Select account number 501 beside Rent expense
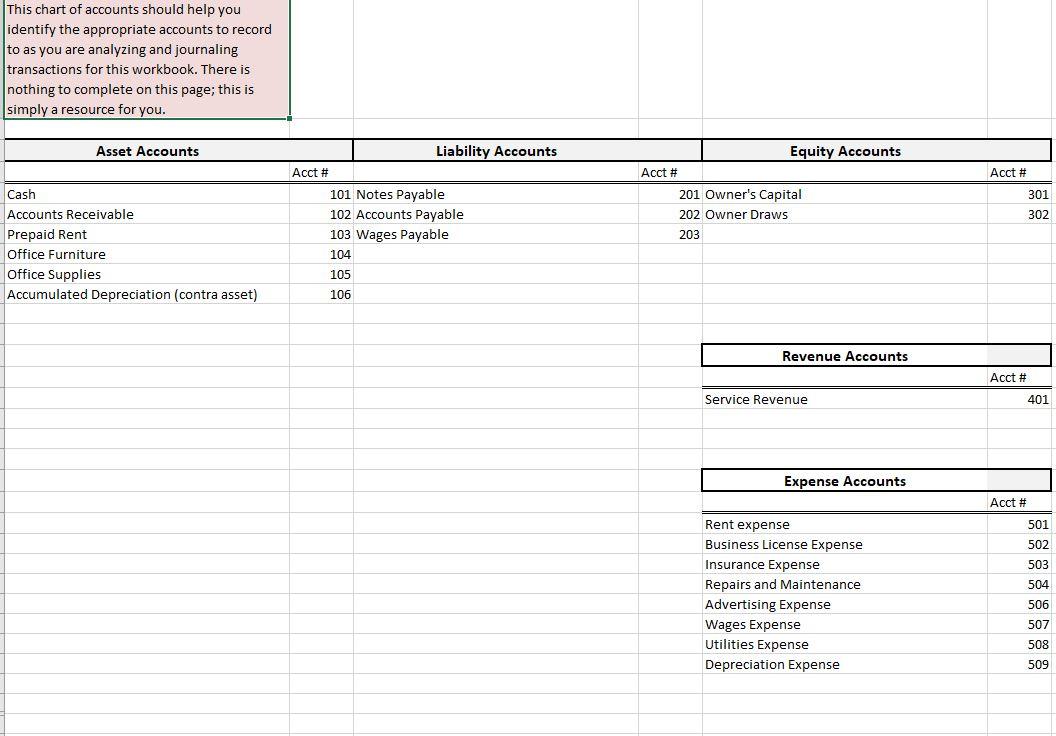1056x736 pixels. (1040, 524)
